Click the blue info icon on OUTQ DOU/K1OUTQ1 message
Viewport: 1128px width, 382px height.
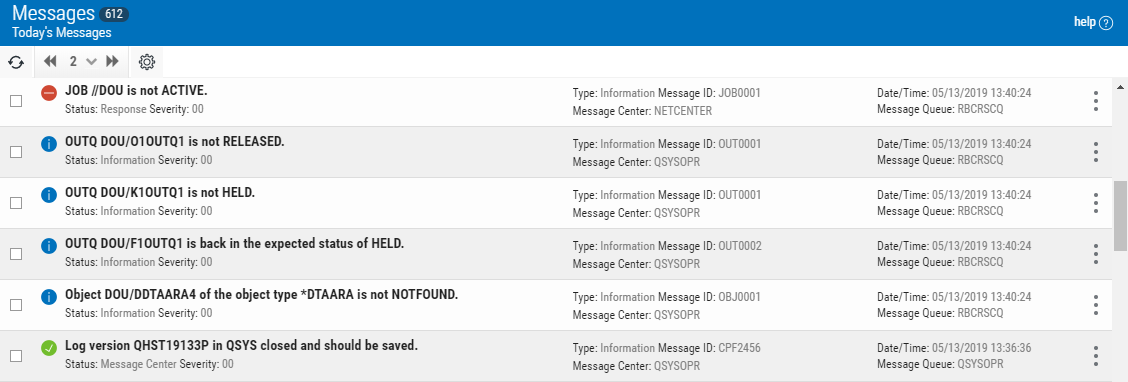[x=49, y=195]
